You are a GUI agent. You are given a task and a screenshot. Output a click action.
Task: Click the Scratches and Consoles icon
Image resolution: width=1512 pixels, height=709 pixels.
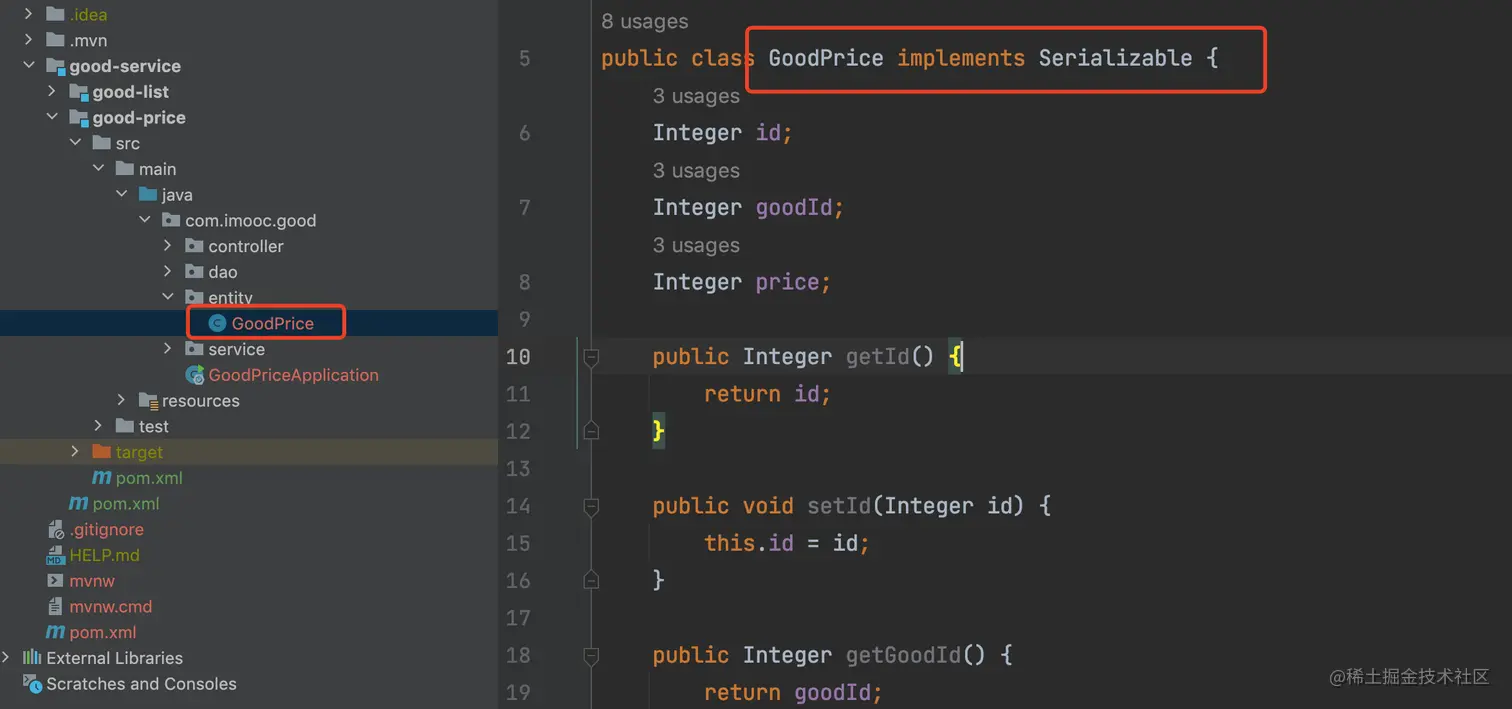(x=32, y=684)
